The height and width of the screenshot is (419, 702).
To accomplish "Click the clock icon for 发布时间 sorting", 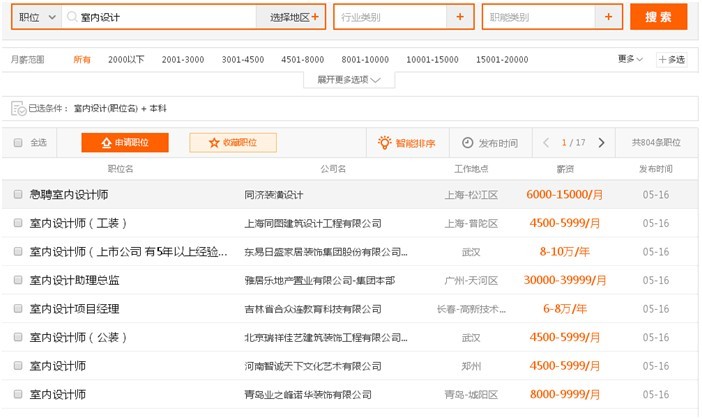I will pos(468,143).
